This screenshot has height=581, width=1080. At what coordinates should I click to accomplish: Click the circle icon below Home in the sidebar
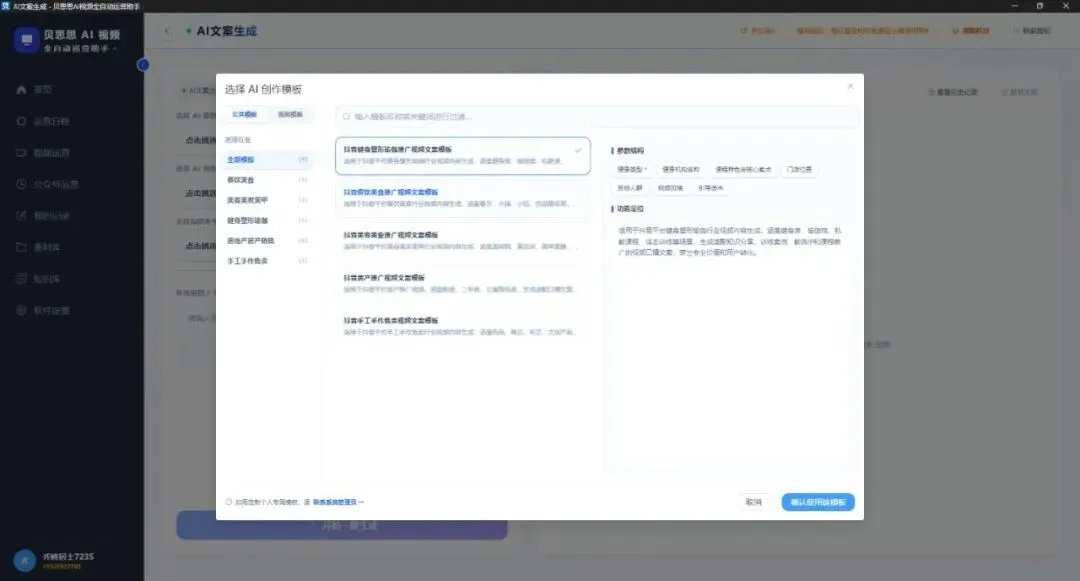(21, 121)
